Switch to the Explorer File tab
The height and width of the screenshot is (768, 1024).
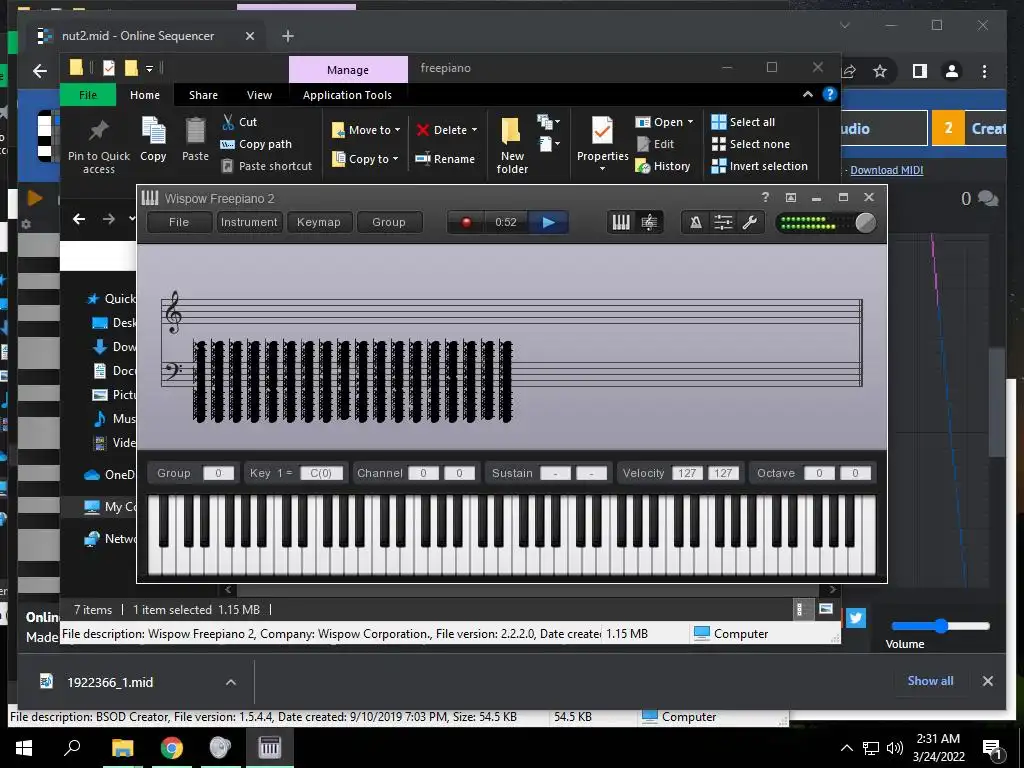pyautogui.click(x=88, y=95)
